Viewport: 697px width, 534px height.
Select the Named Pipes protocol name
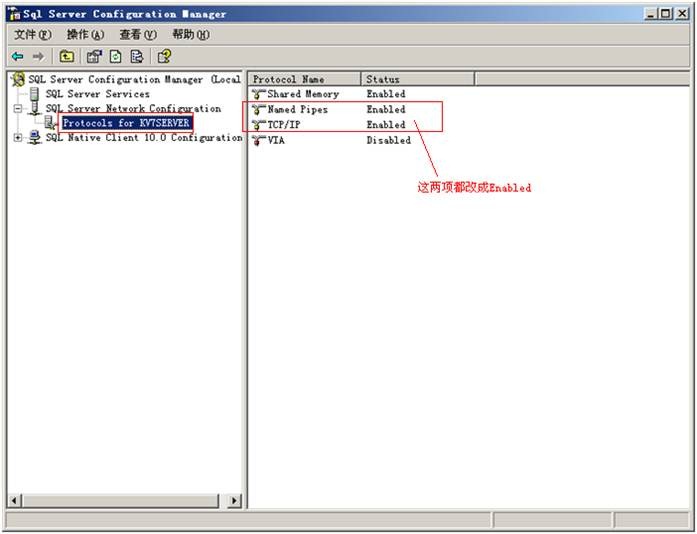297,109
